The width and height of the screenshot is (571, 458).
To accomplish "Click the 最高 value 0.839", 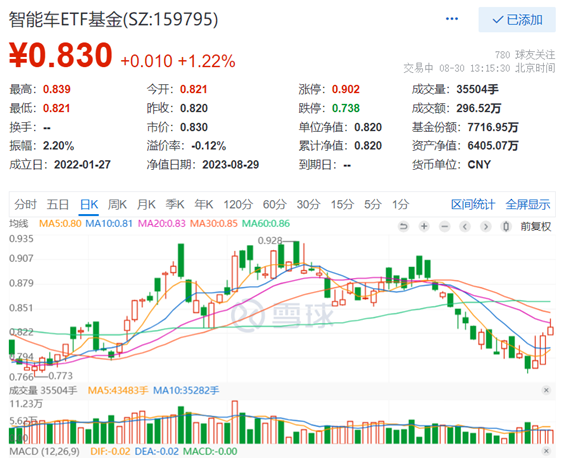I will coord(56,89).
